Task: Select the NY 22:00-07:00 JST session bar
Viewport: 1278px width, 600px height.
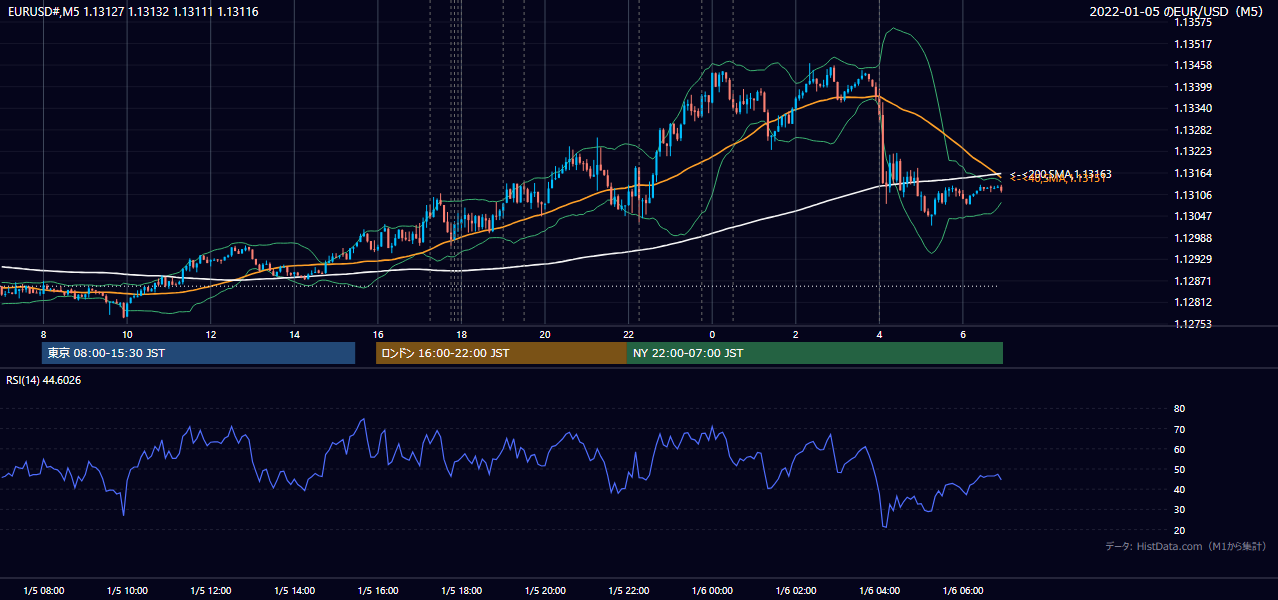Action: pos(815,353)
